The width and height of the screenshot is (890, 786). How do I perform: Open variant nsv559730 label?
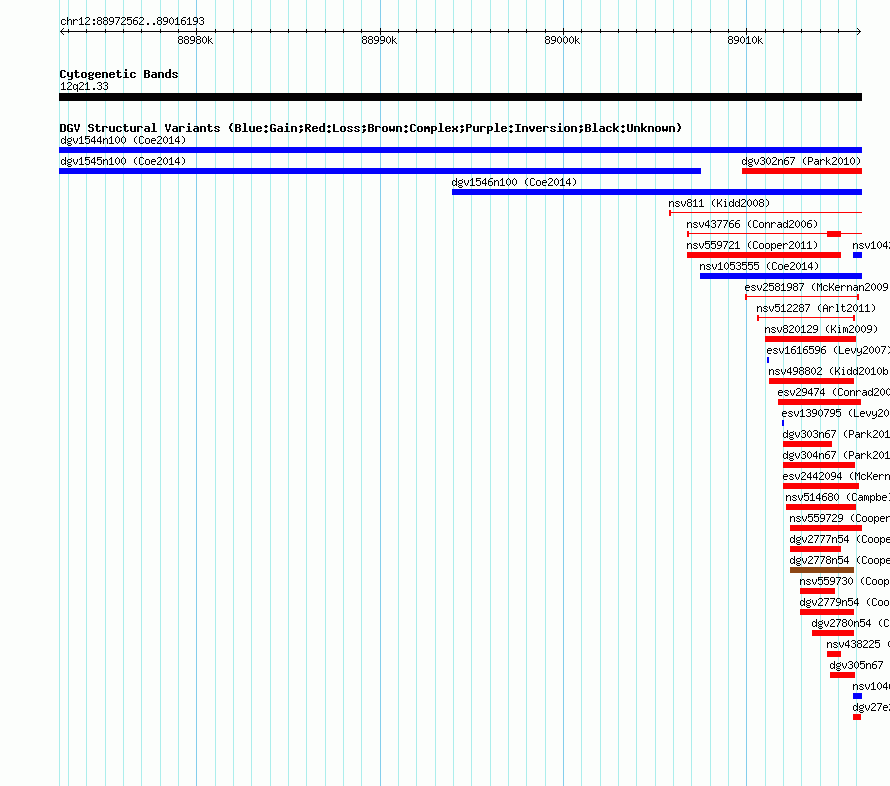844,581
